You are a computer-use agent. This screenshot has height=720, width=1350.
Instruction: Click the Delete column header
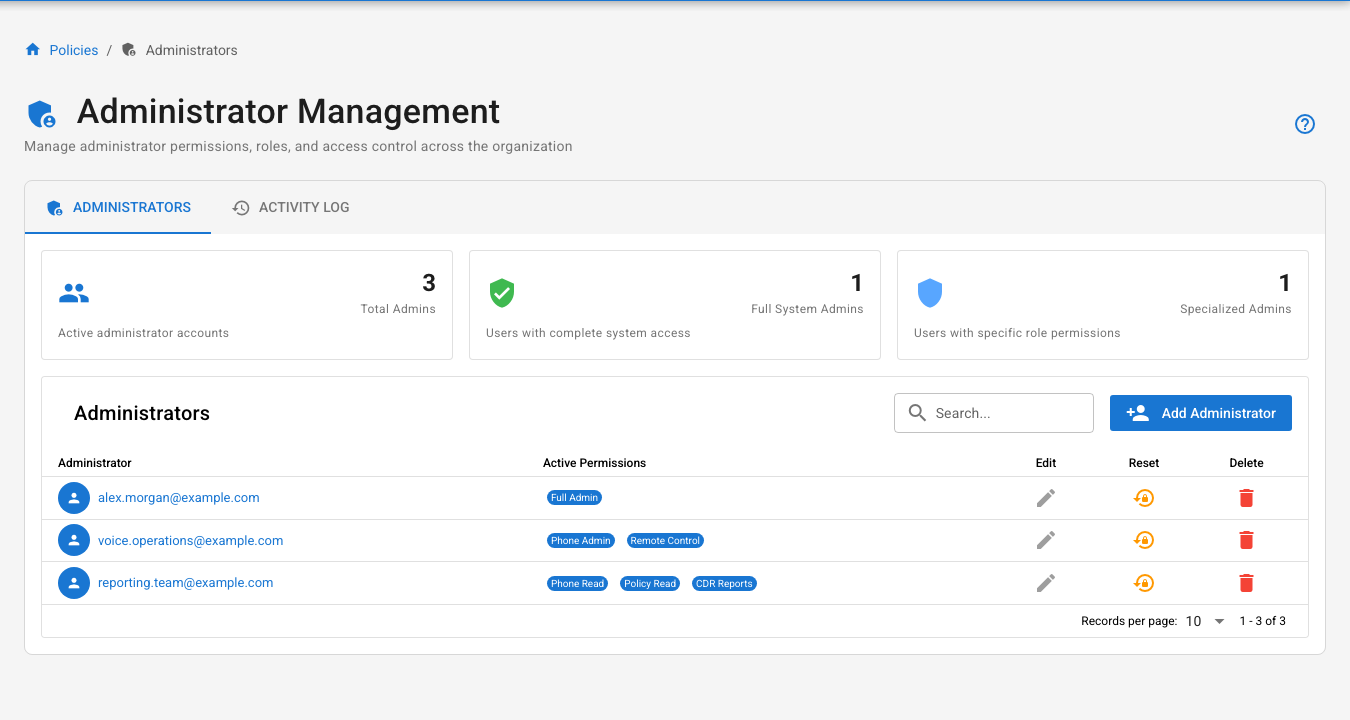tap(1246, 463)
